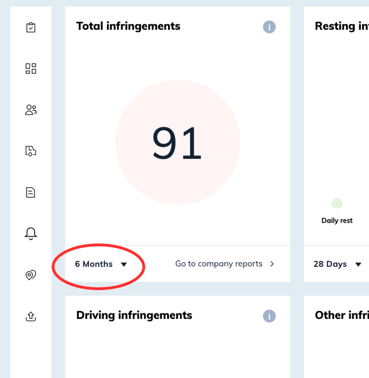Open the 28 Days period dropdown

[x=337, y=264]
